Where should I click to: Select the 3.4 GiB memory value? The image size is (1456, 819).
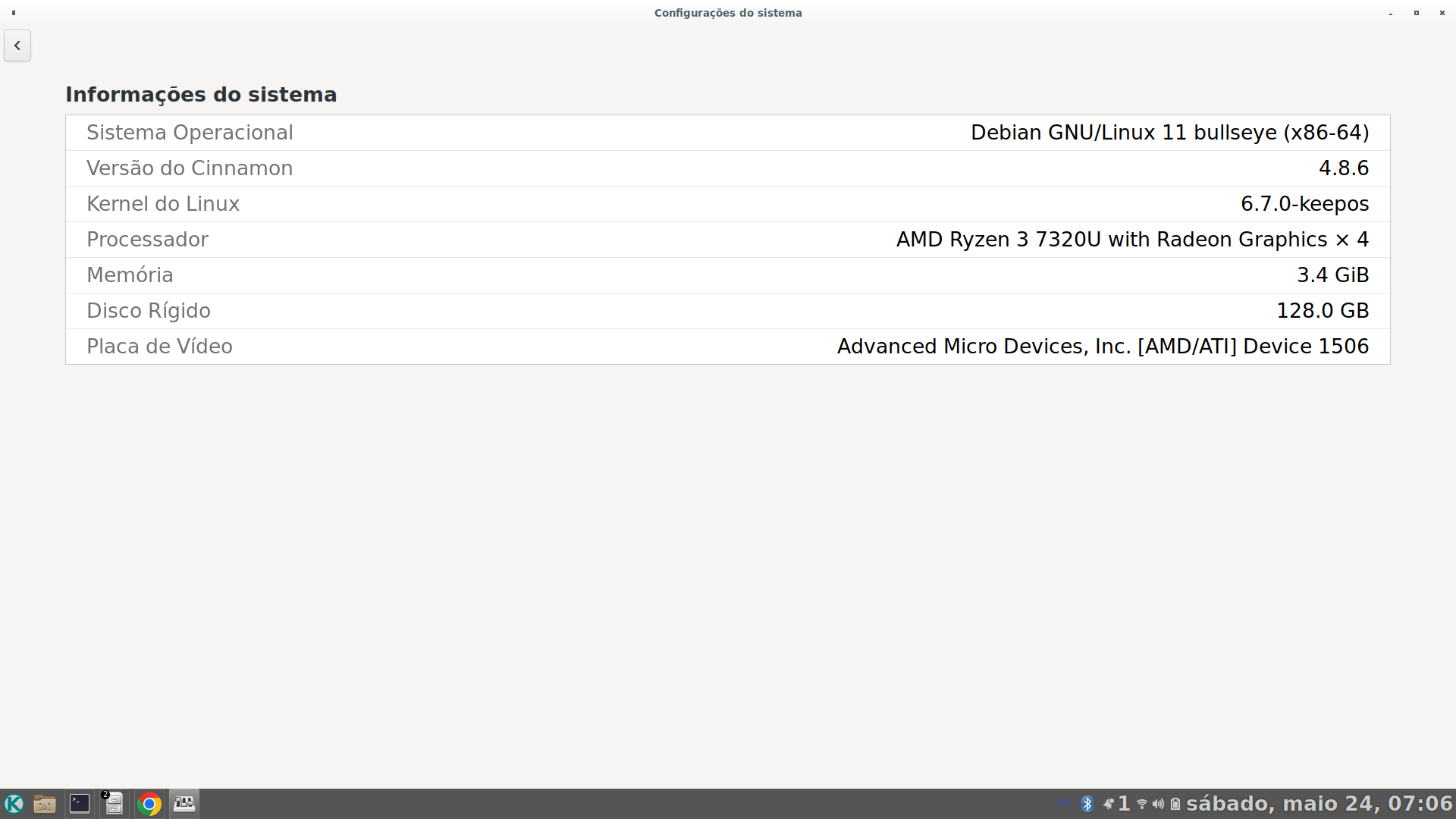(x=1333, y=275)
